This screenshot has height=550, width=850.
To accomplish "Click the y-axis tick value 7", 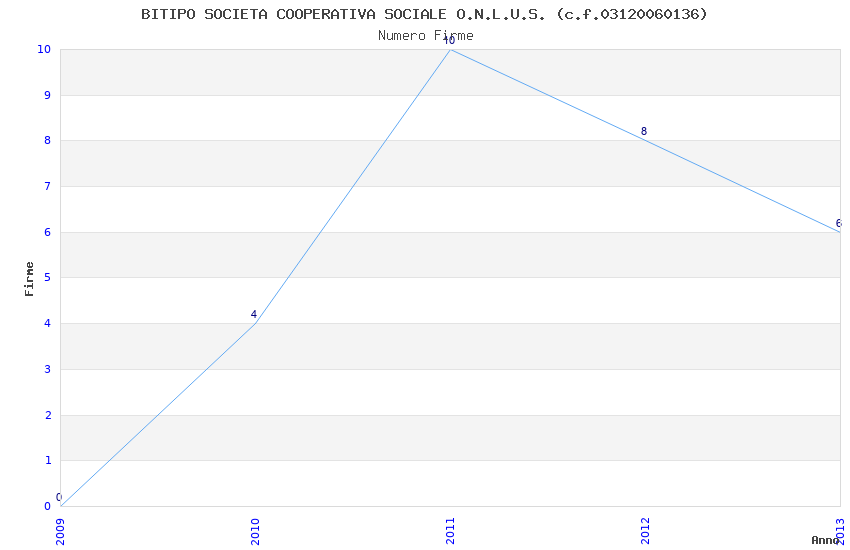I will coord(48,186).
